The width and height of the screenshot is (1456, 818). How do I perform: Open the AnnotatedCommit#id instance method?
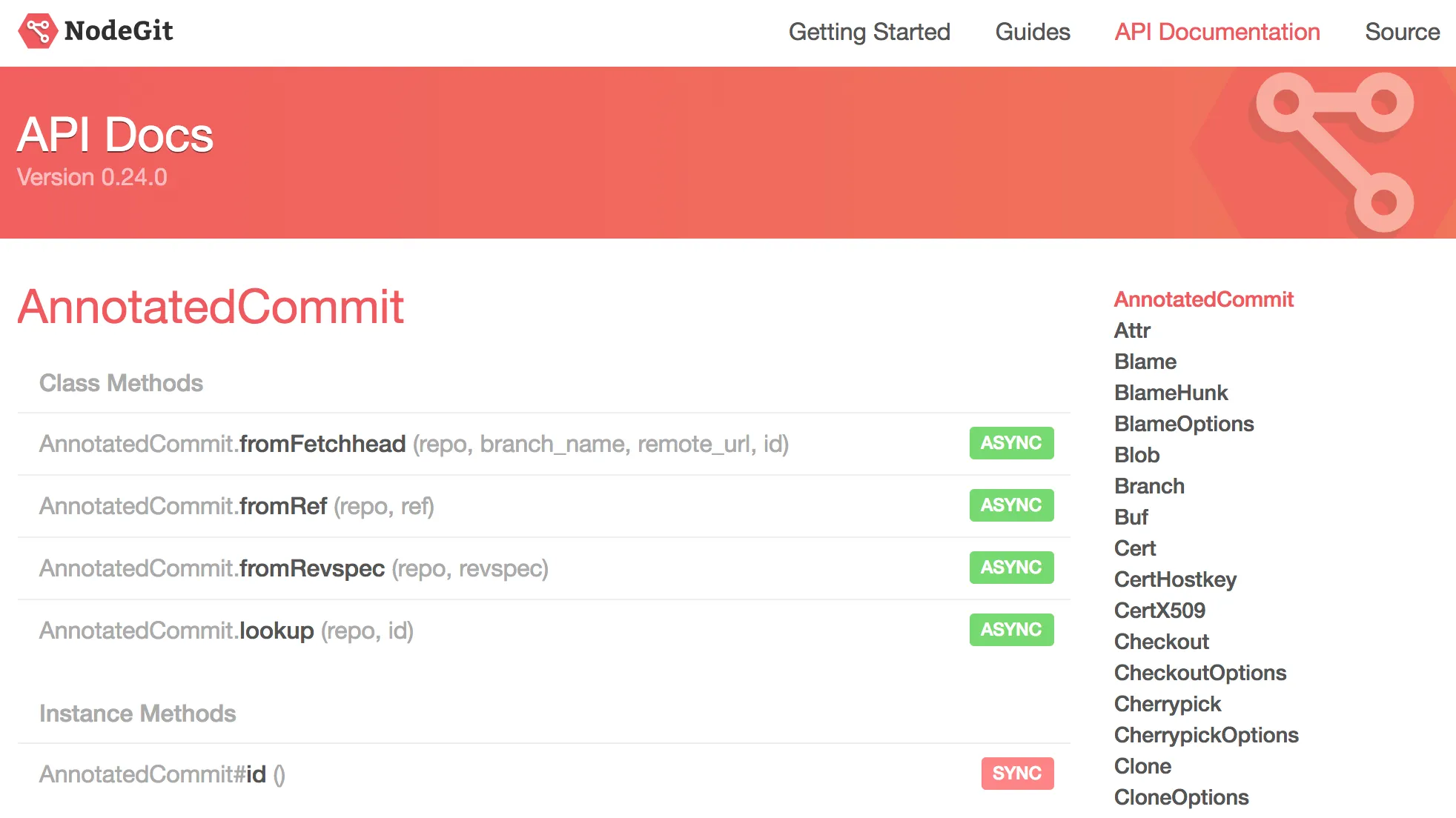[162, 774]
